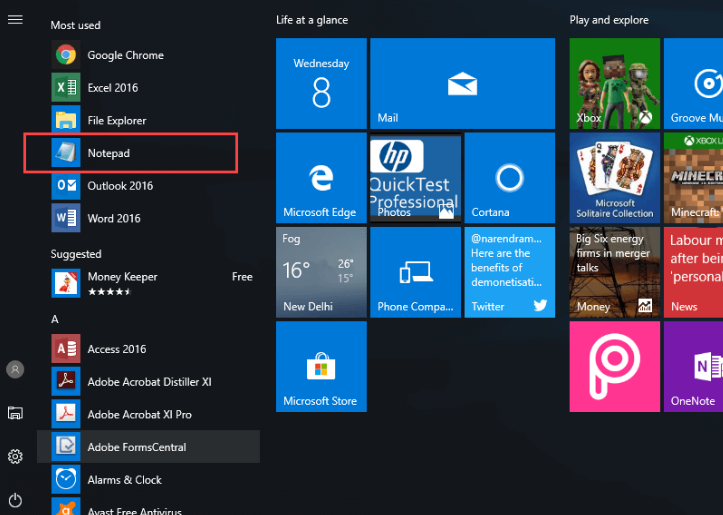The width and height of the screenshot is (723, 515).
Task: Open the OneNote tile
Action: tap(693, 367)
